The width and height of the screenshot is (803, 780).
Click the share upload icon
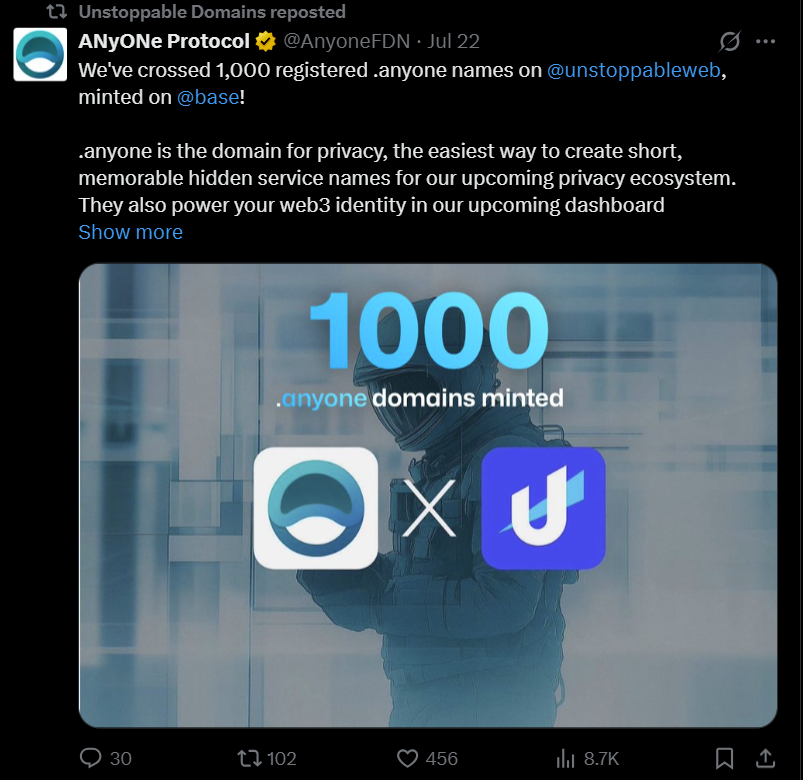click(x=765, y=758)
